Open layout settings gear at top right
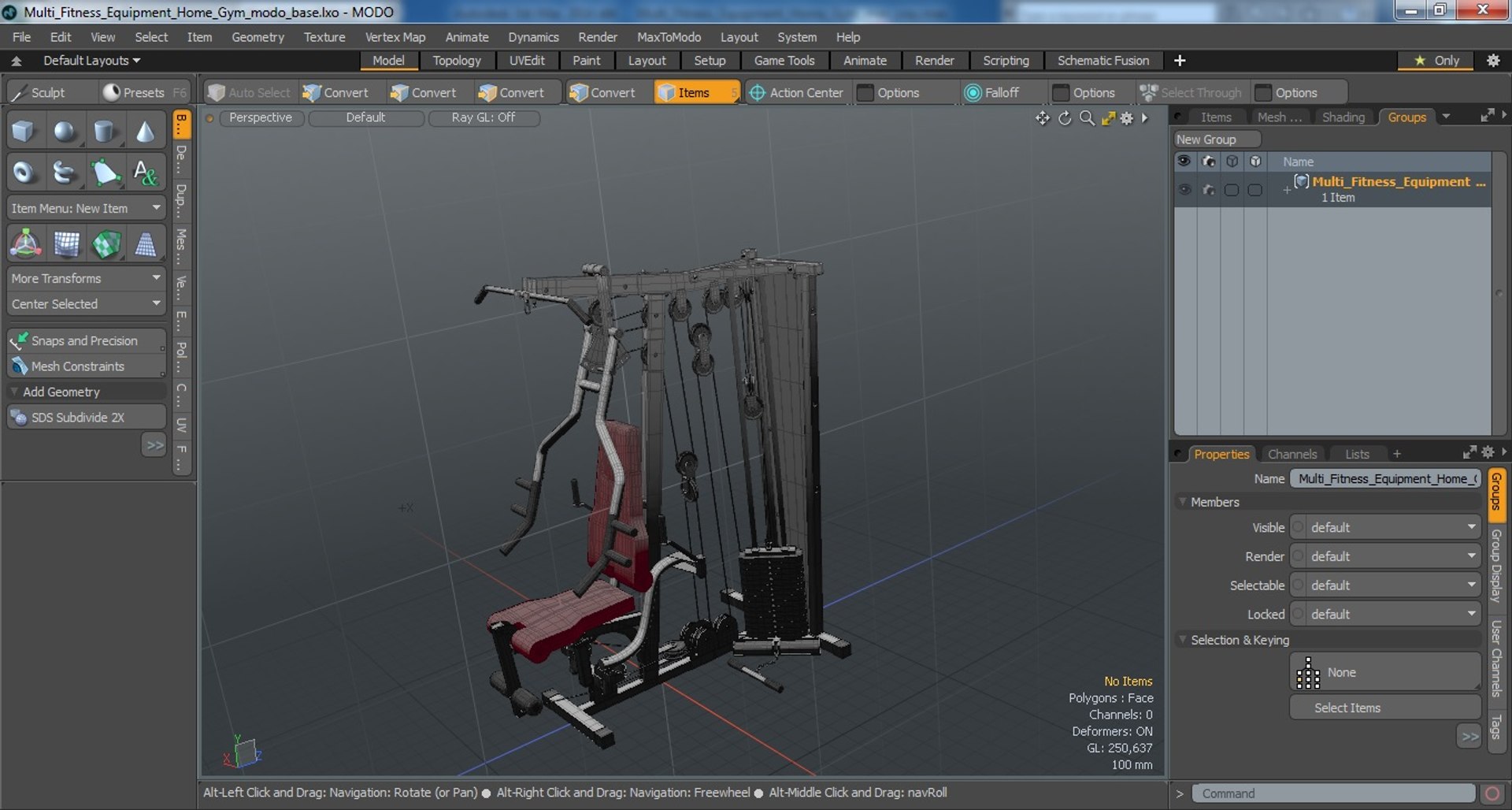The width and height of the screenshot is (1512, 810). [1493, 61]
